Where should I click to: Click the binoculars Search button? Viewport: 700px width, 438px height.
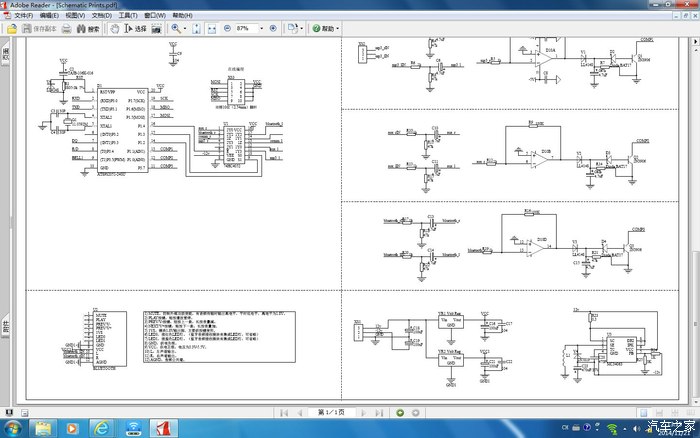click(x=88, y=29)
